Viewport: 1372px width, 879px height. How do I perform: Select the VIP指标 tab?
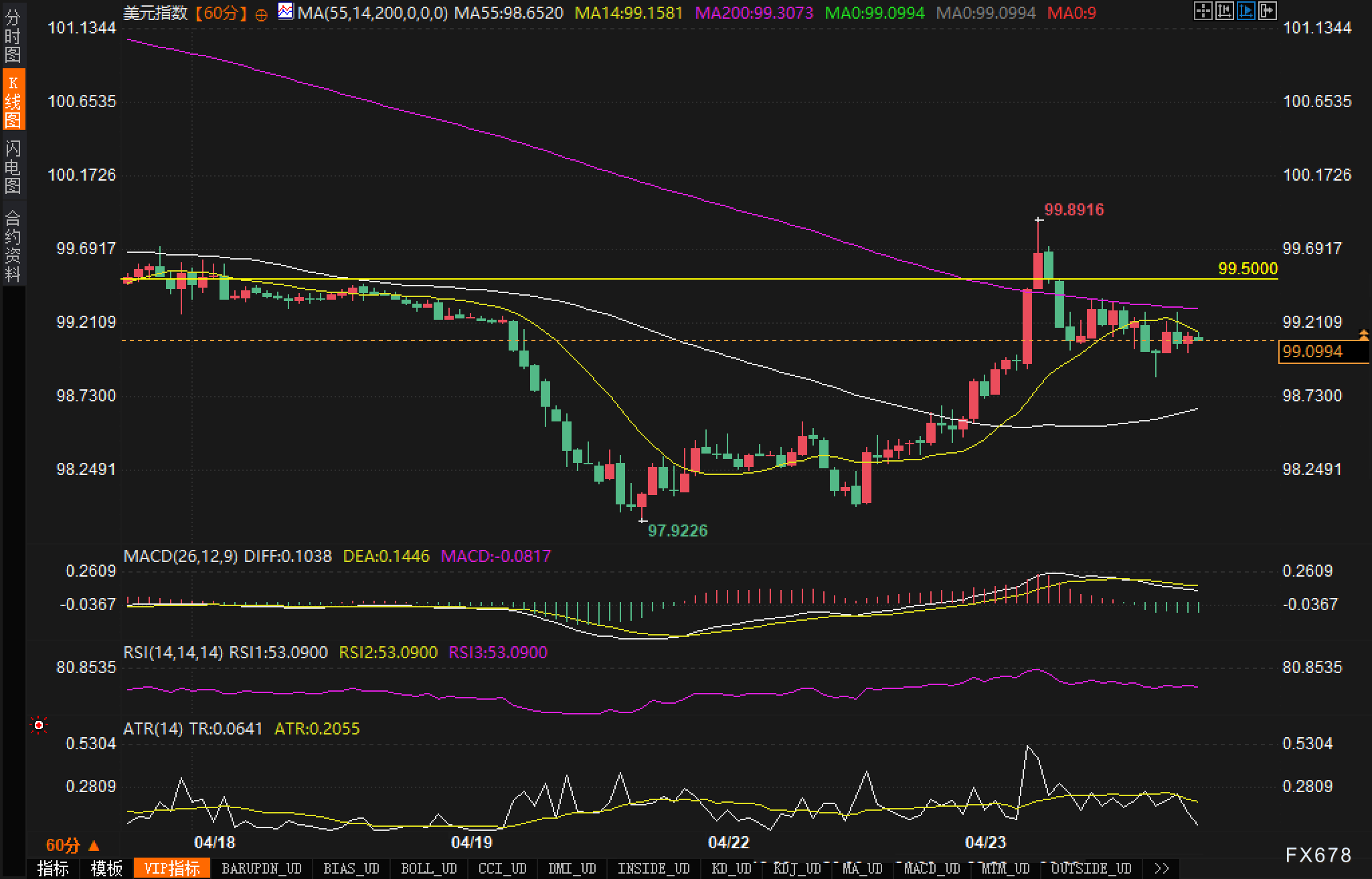(172, 868)
